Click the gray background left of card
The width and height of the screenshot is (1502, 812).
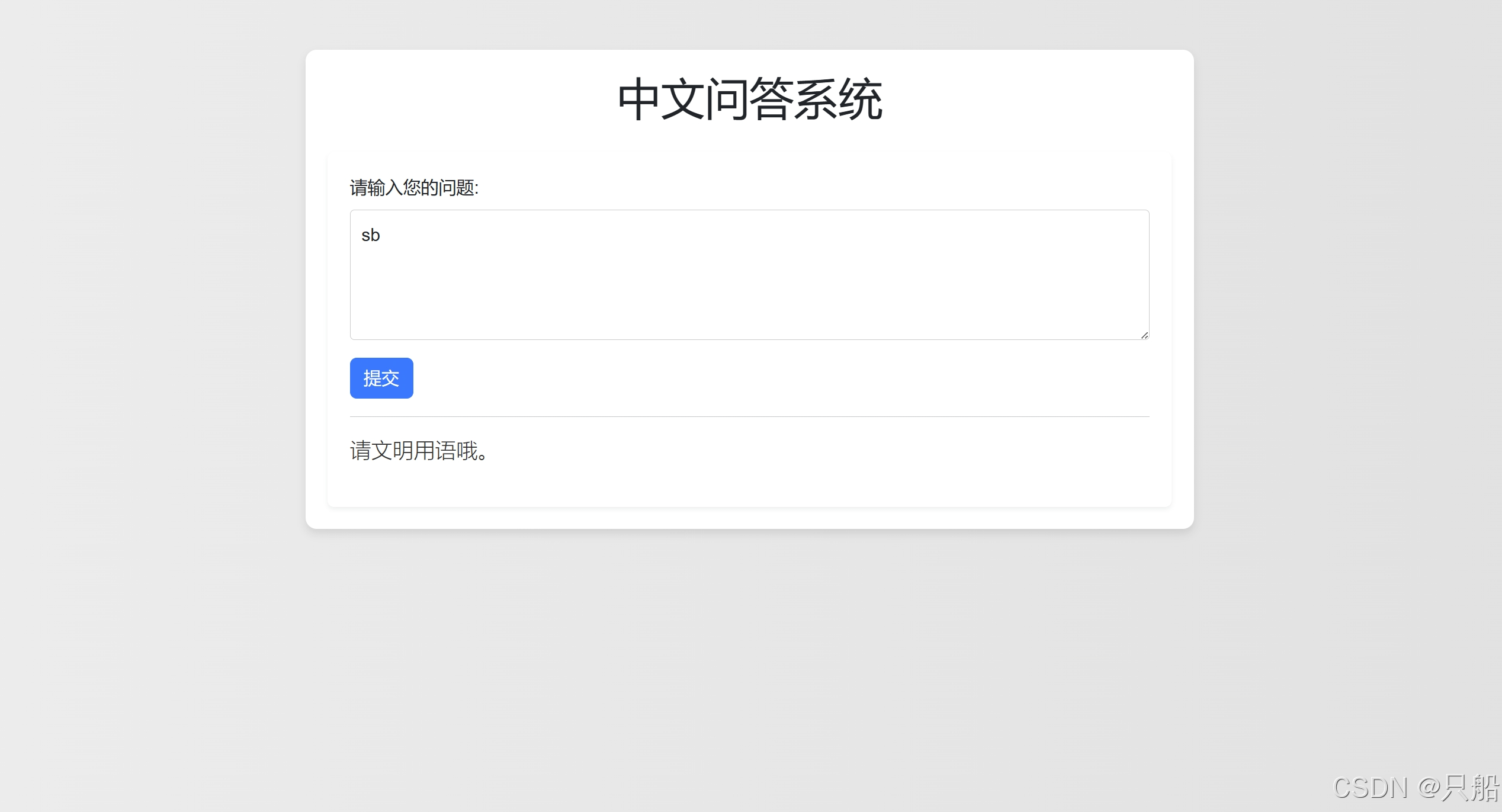point(148,296)
